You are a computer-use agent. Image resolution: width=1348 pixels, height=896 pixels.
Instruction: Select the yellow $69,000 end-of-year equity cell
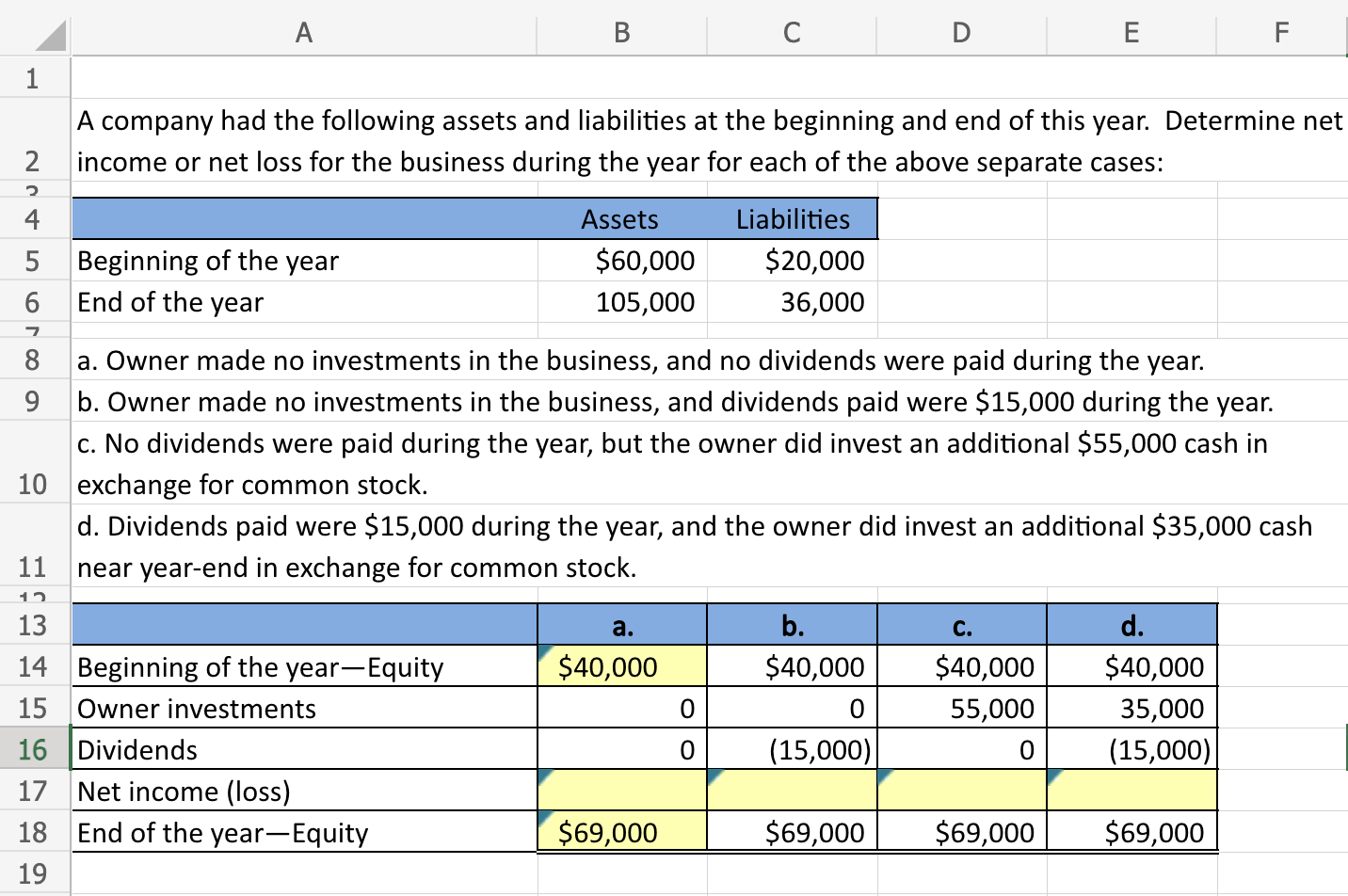(x=621, y=832)
